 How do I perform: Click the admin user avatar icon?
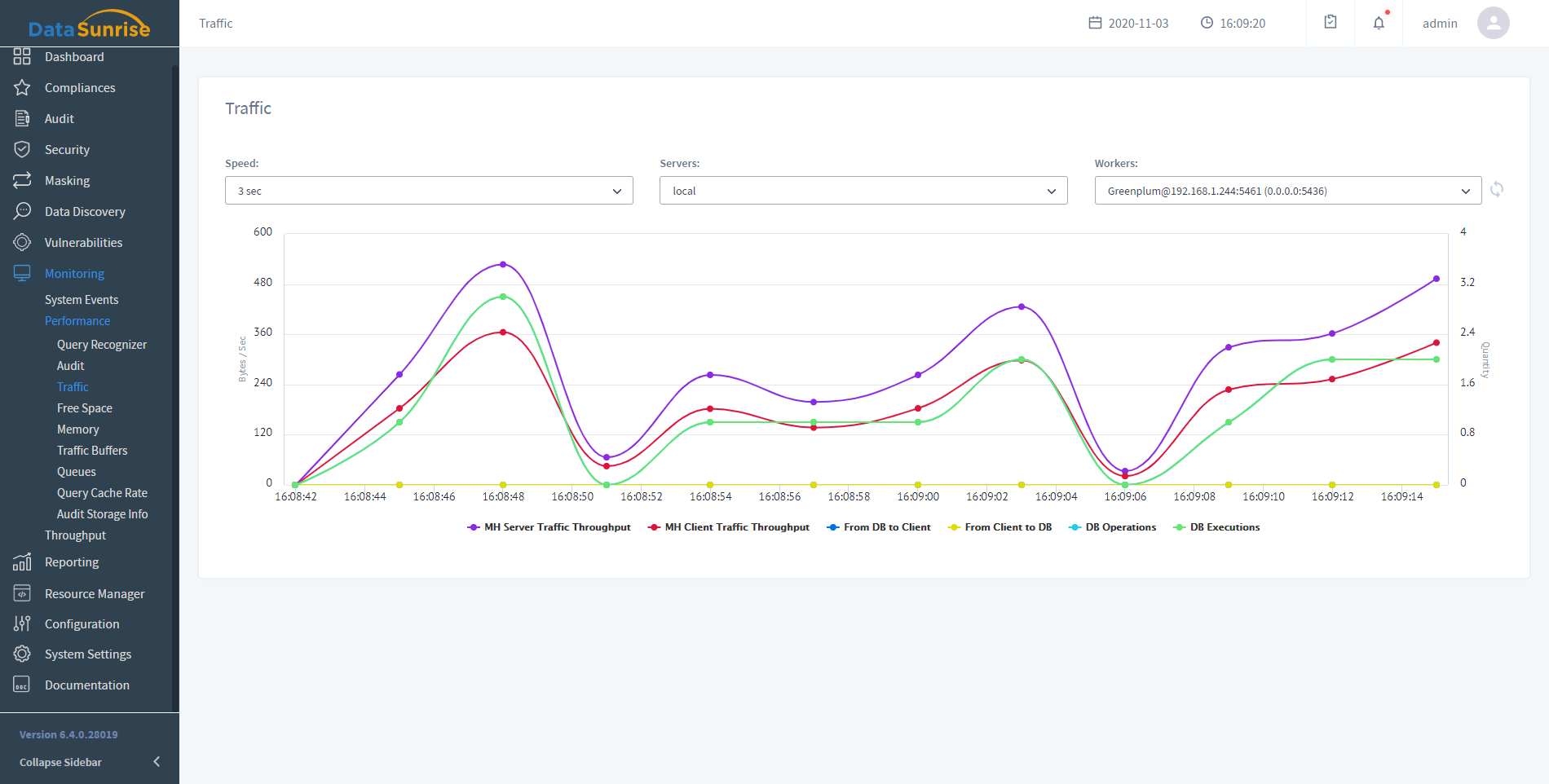[1493, 23]
